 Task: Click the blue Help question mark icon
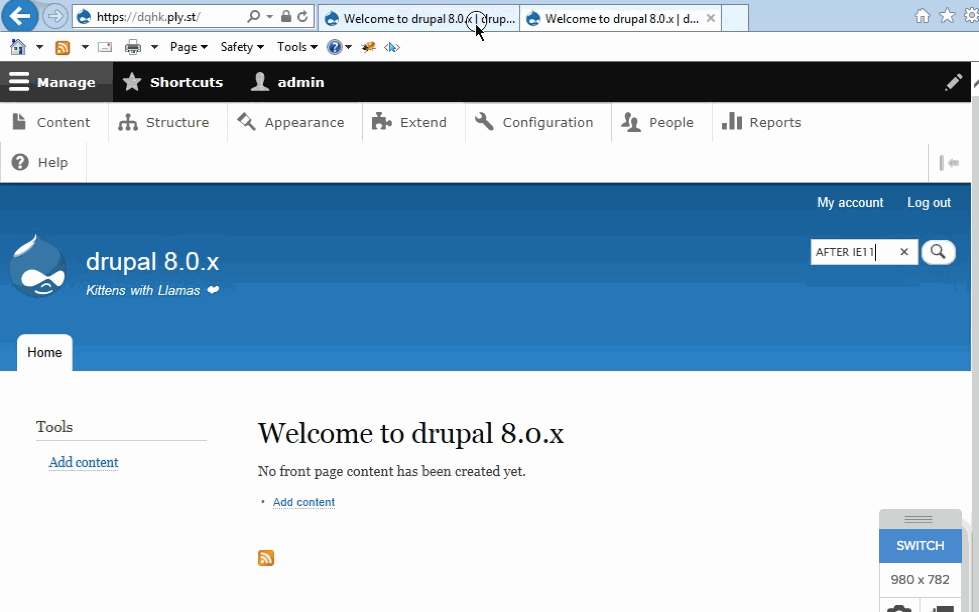[335, 47]
